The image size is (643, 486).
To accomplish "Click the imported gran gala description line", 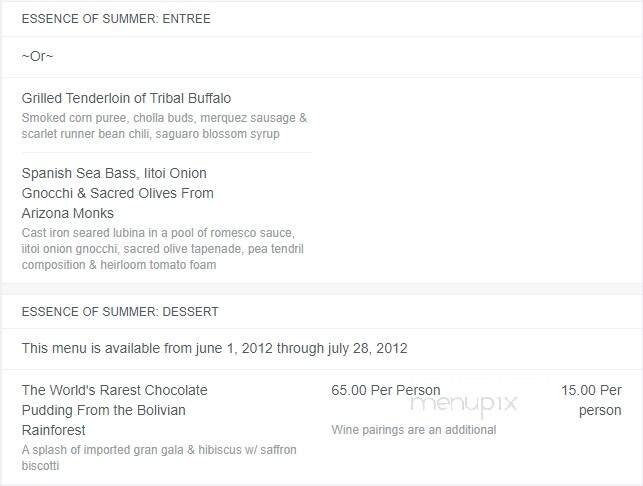I will click(x=159, y=450).
